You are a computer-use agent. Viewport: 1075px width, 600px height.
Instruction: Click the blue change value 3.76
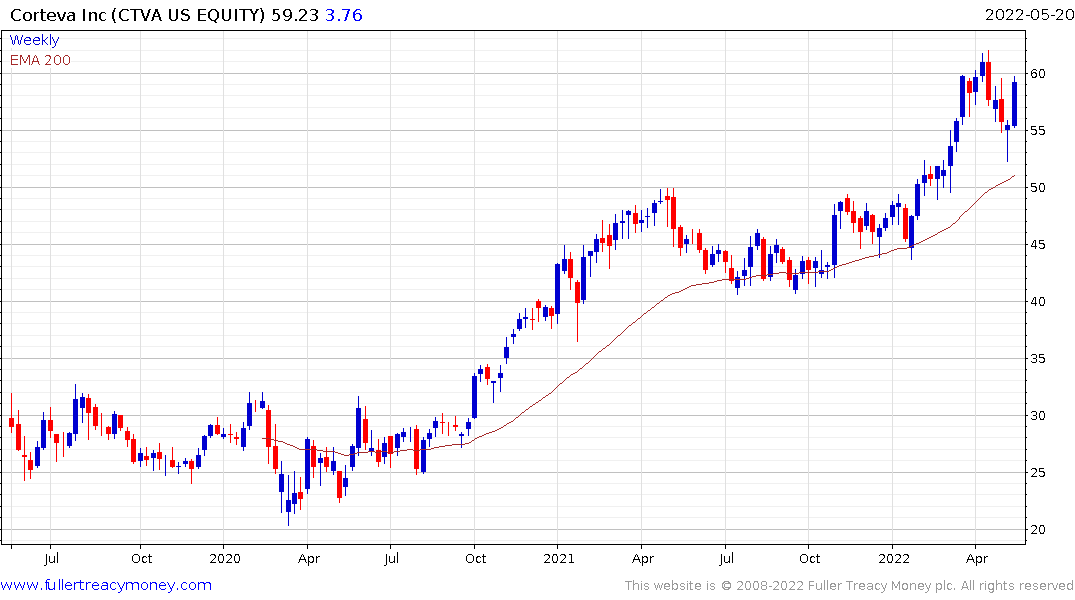[343, 14]
